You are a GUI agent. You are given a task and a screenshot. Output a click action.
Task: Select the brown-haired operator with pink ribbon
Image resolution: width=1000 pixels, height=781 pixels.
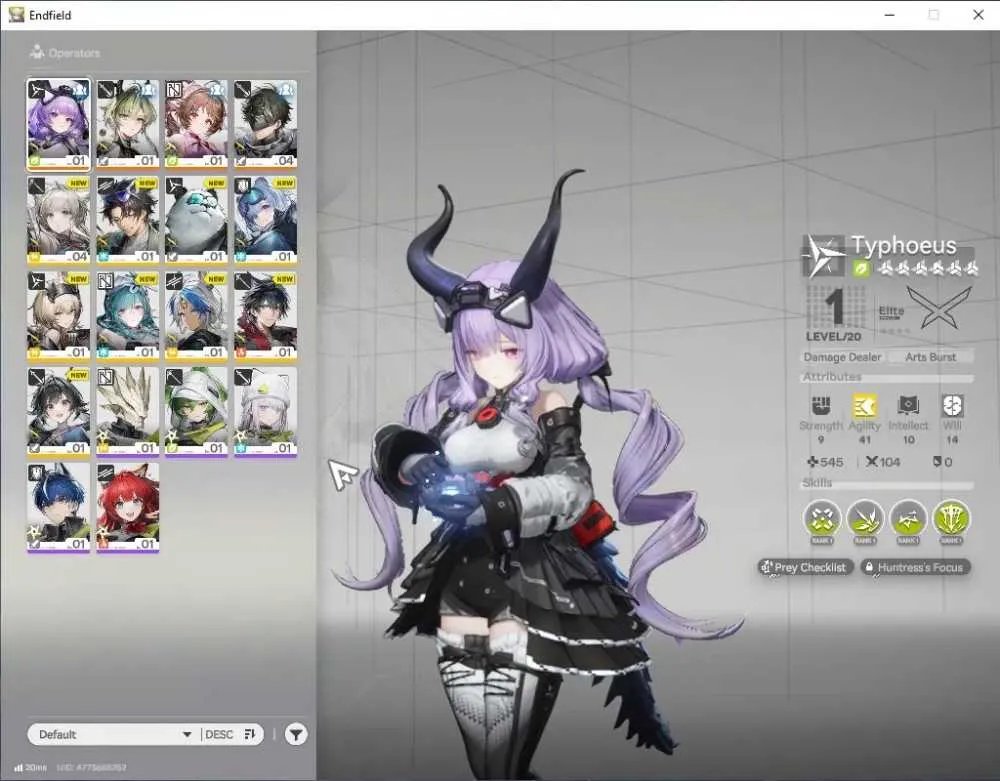click(196, 124)
